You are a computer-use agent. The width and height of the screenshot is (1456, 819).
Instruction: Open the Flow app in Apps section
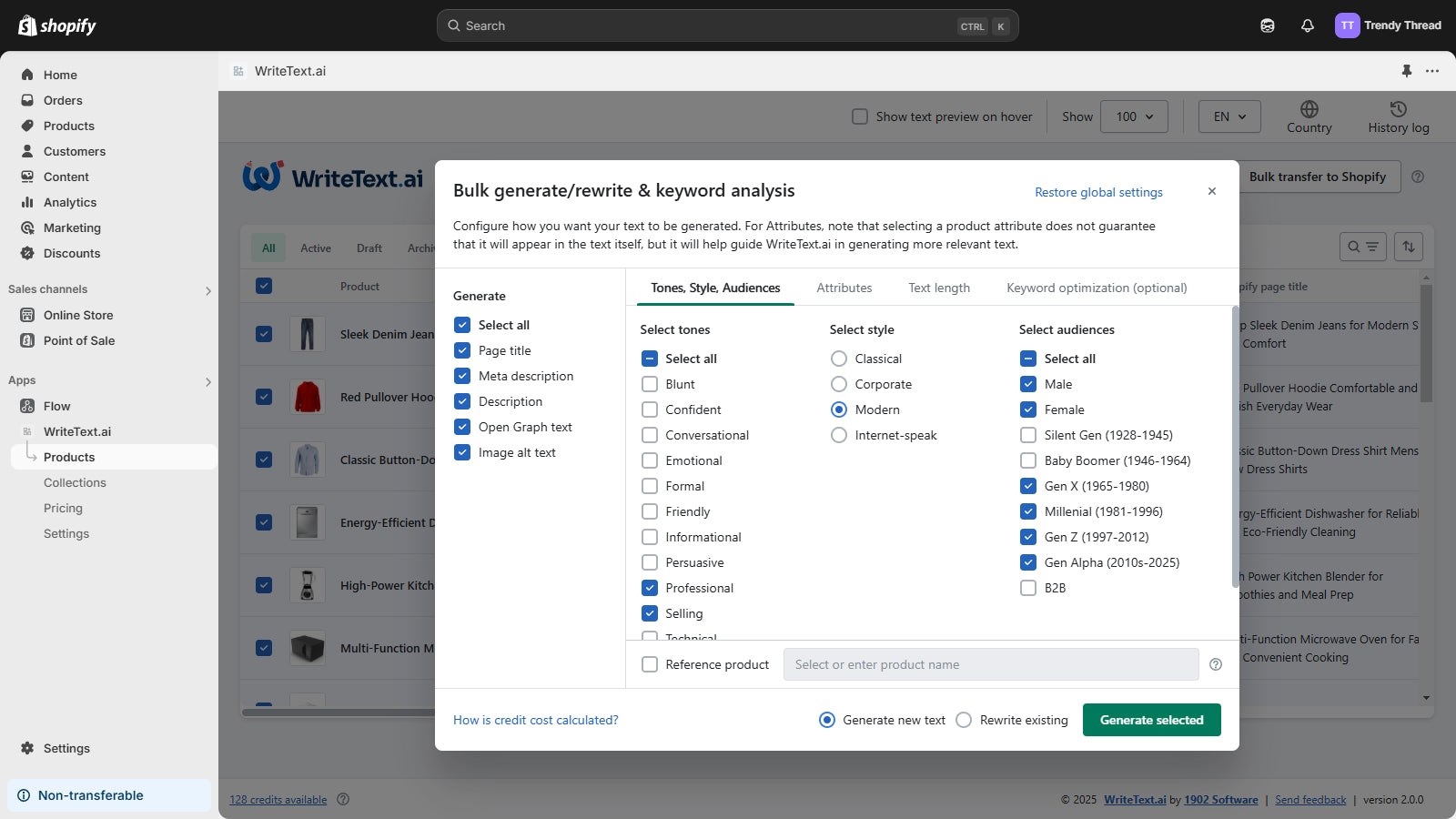click(57, 406)
